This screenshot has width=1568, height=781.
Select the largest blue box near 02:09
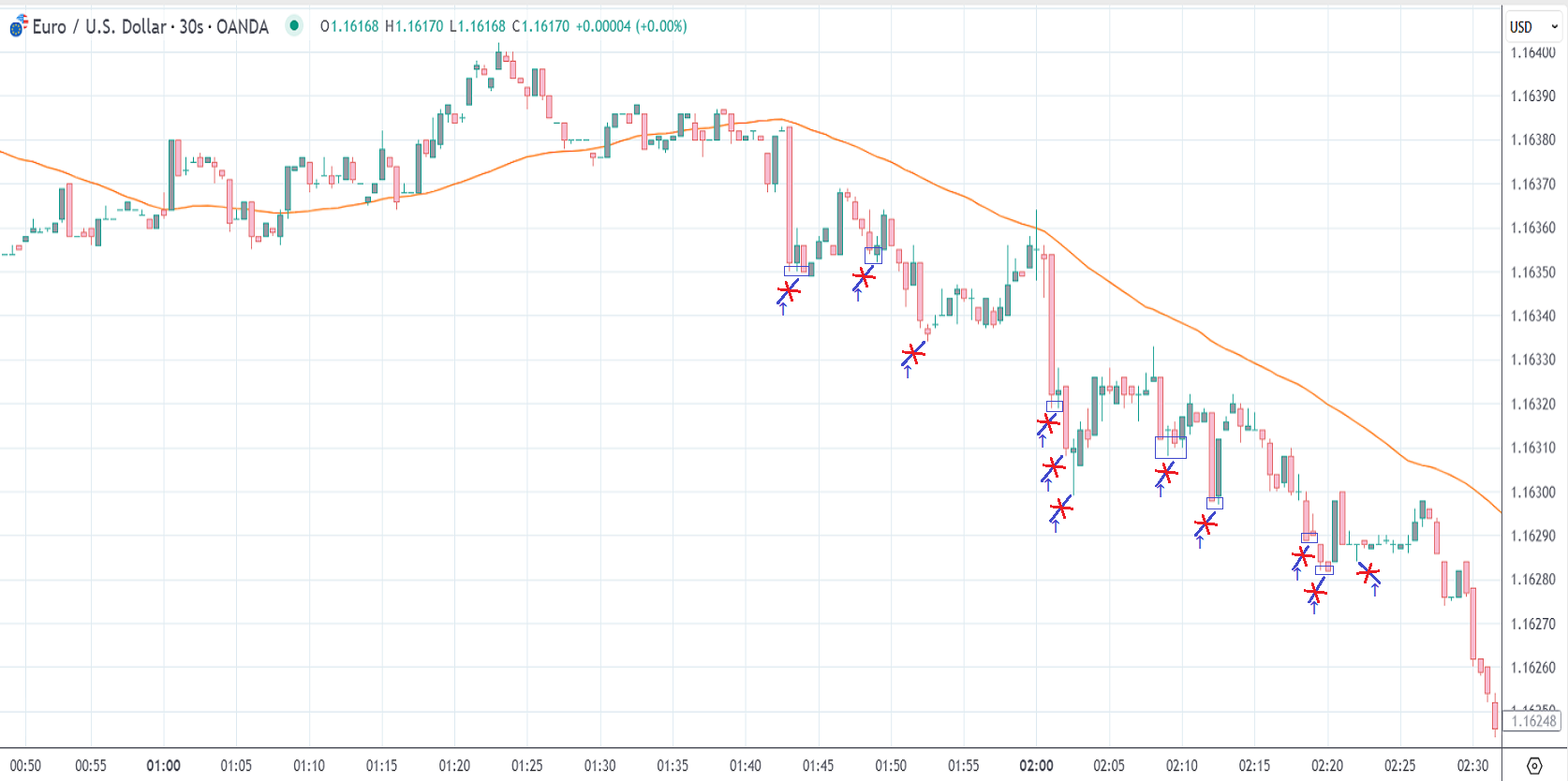coord(1171,448)
